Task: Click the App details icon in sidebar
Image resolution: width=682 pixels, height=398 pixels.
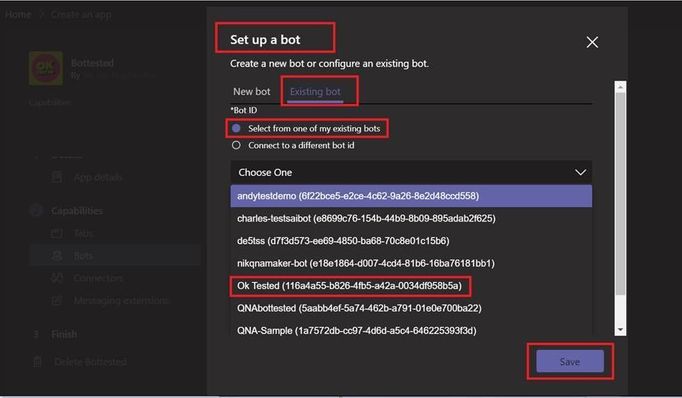Action: click(57, 177)
